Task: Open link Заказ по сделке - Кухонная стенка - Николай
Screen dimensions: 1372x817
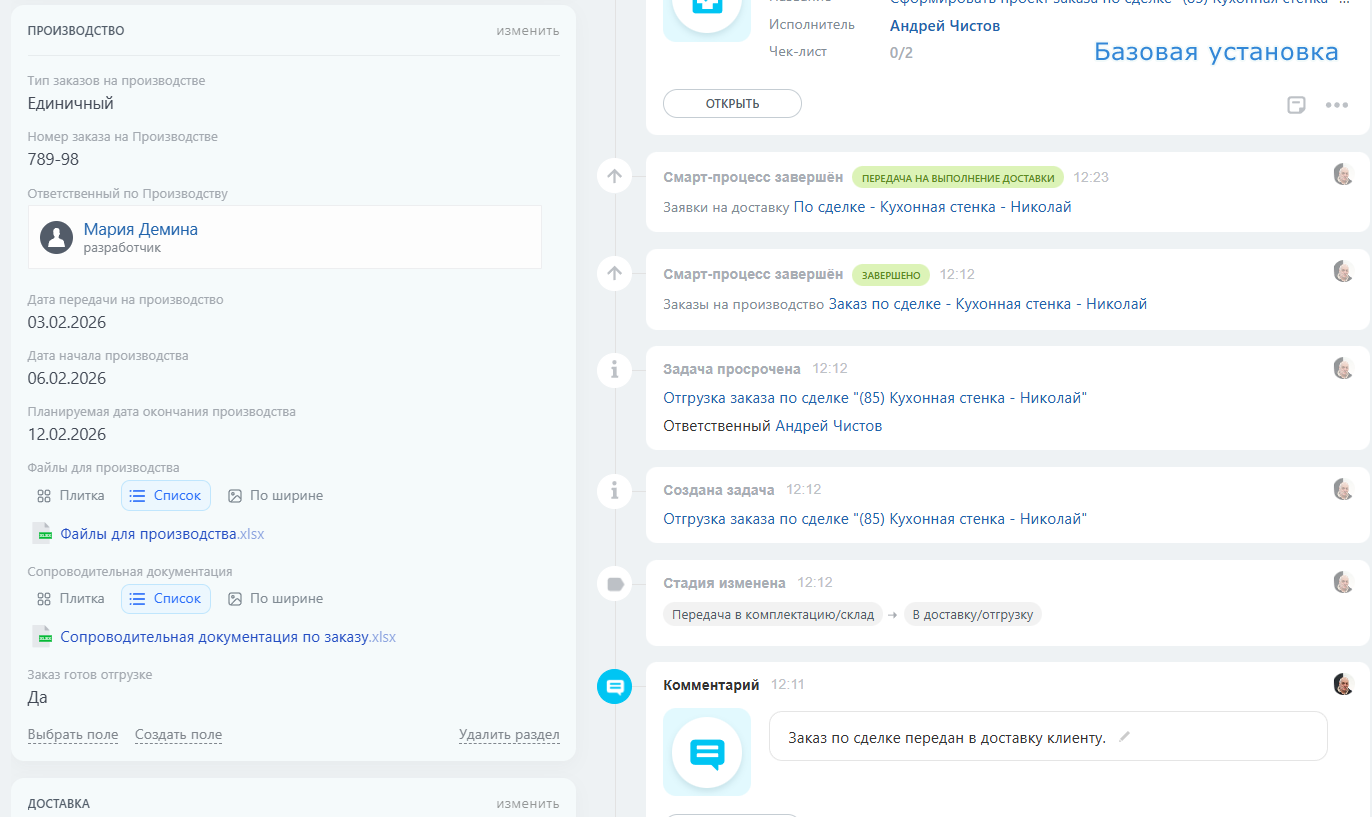Action: point(988,304)
